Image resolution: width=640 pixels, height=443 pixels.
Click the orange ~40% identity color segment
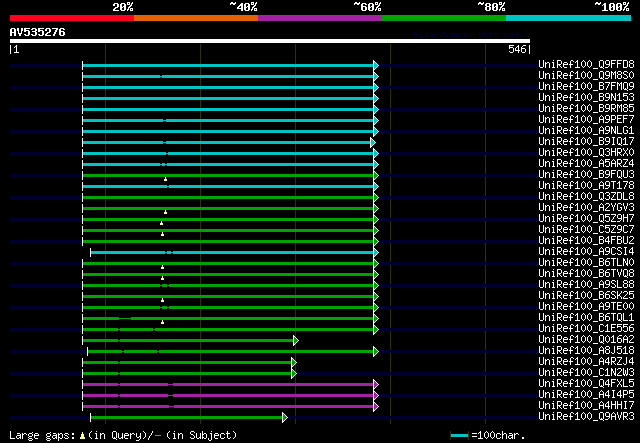coord(196,18)
